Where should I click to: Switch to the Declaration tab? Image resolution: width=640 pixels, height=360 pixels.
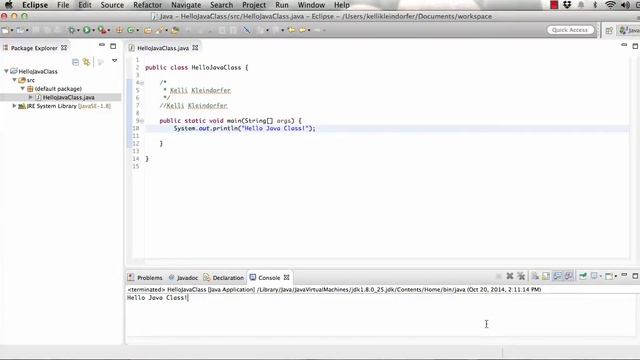[x=224, y=278]
